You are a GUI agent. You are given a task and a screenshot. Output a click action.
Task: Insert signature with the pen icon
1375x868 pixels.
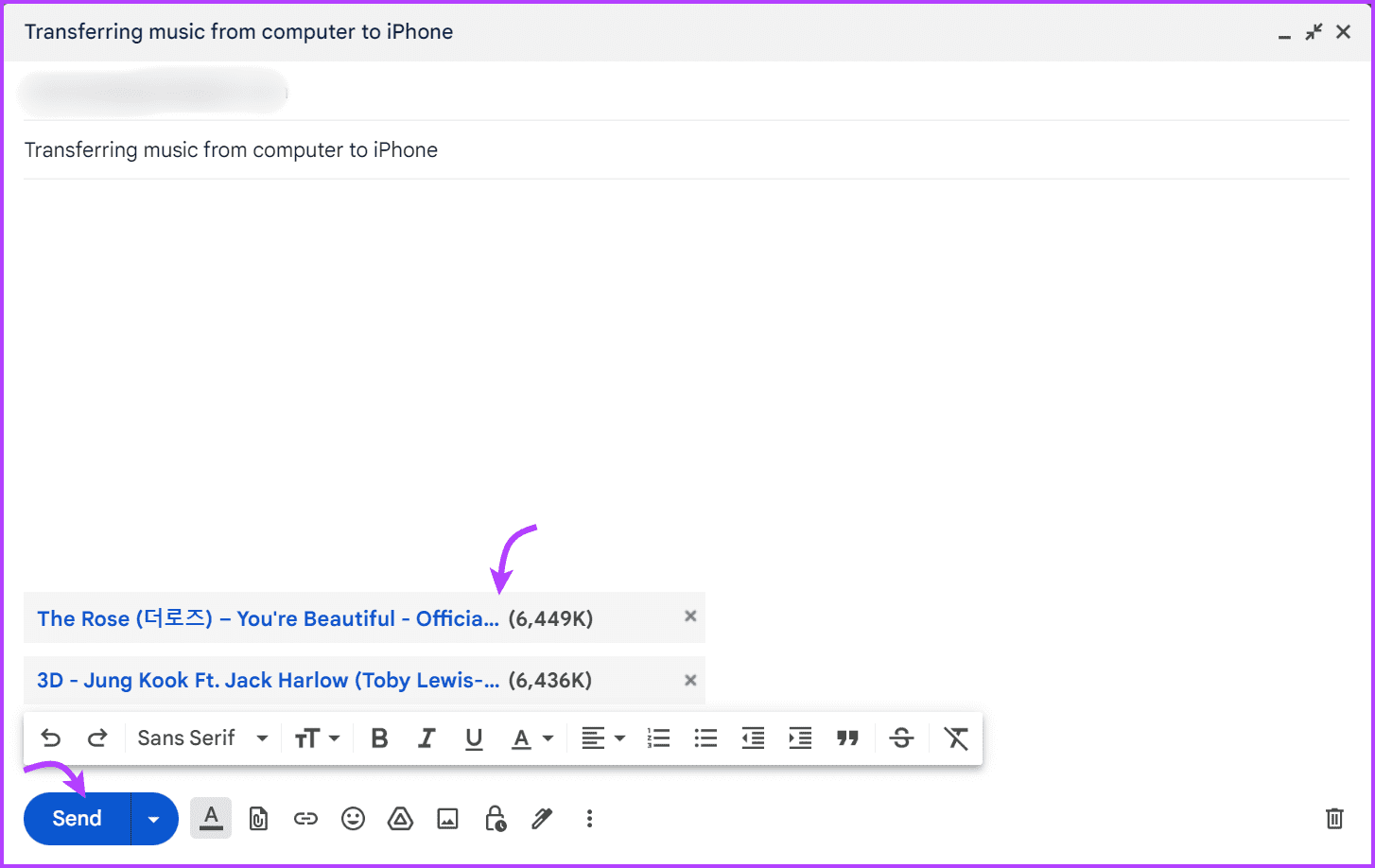pyautogui.click(x=542, y=819)
